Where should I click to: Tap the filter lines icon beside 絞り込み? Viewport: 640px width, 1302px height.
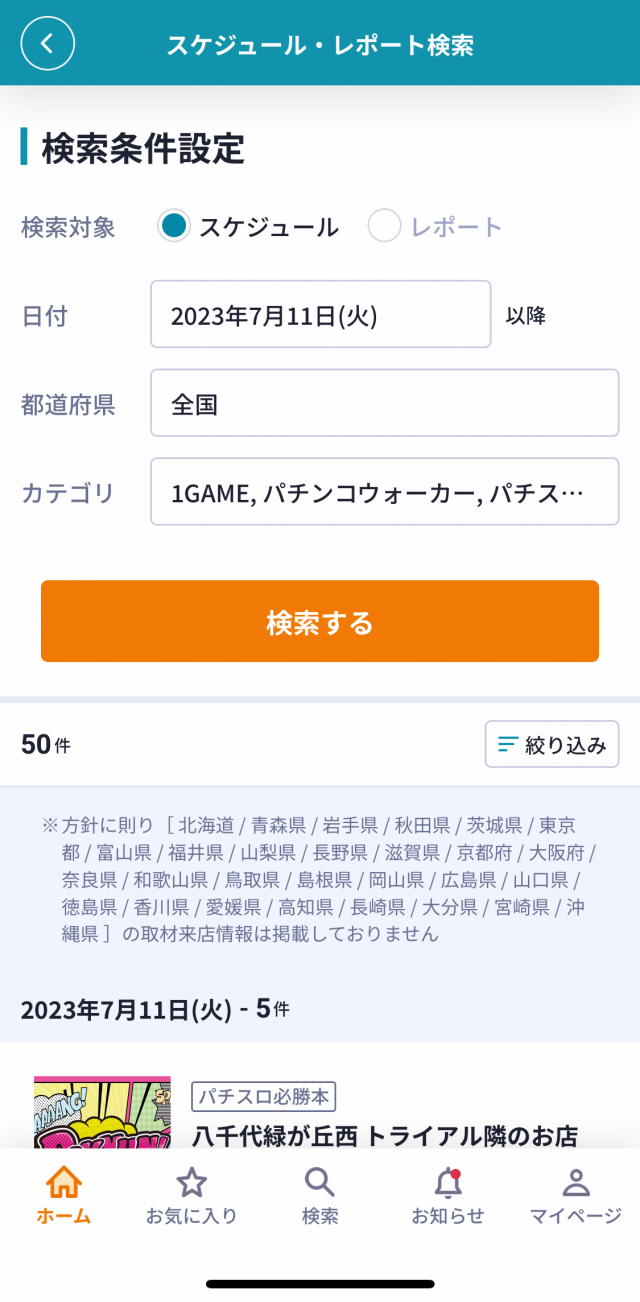(x=508, y=744)
